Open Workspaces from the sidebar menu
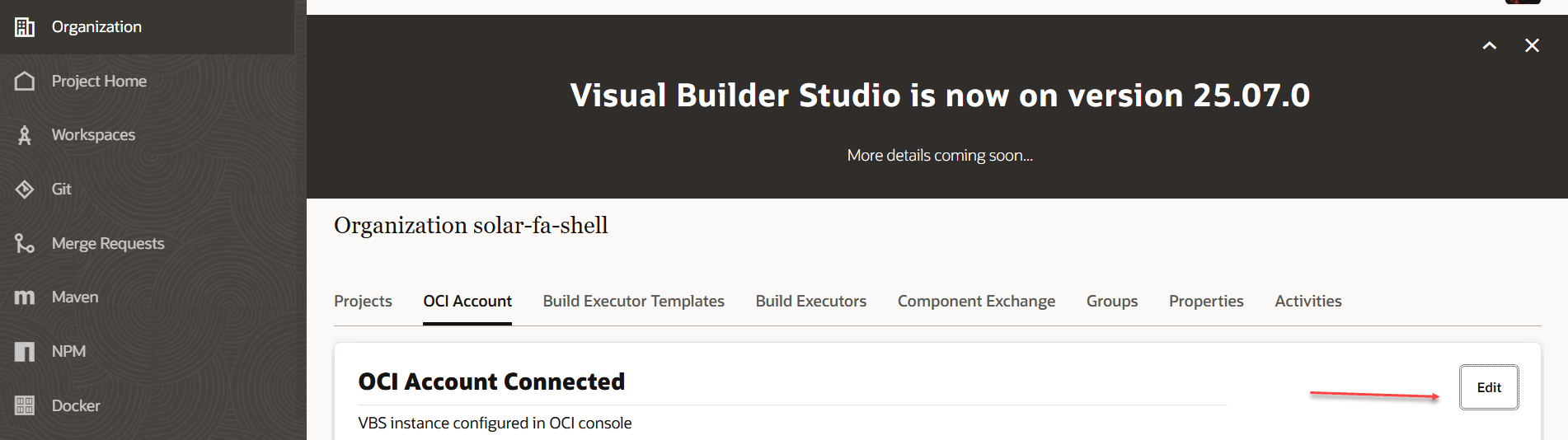Viewport: 1568px width, 440px height. pos(93,135)
